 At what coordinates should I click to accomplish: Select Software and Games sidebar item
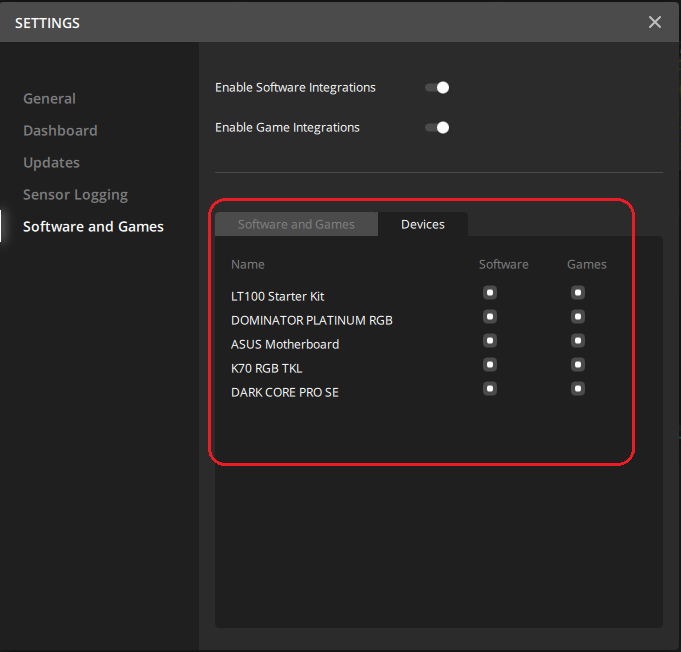tap(93, 227)
